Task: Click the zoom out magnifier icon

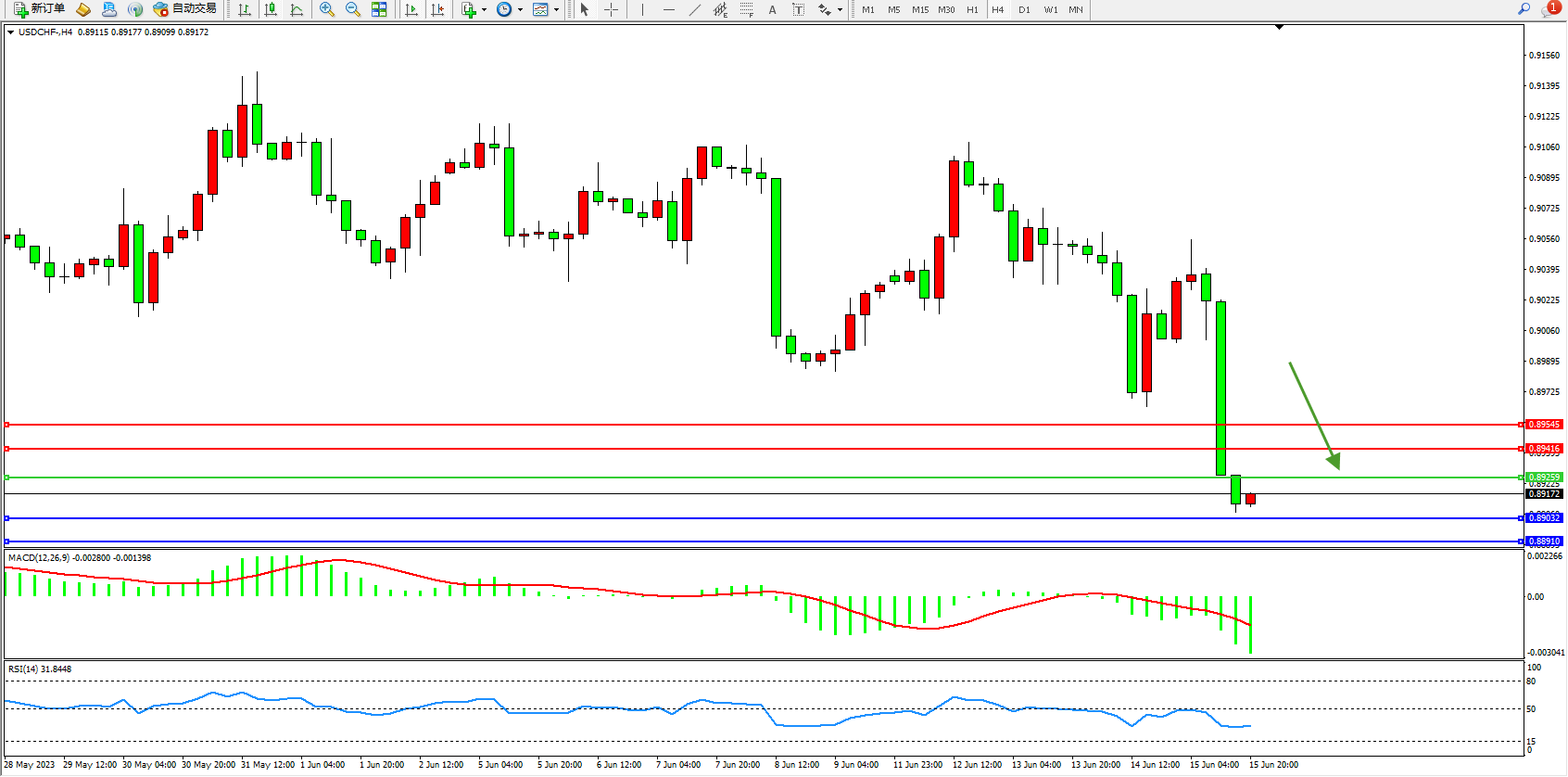Action: point(353,9)
